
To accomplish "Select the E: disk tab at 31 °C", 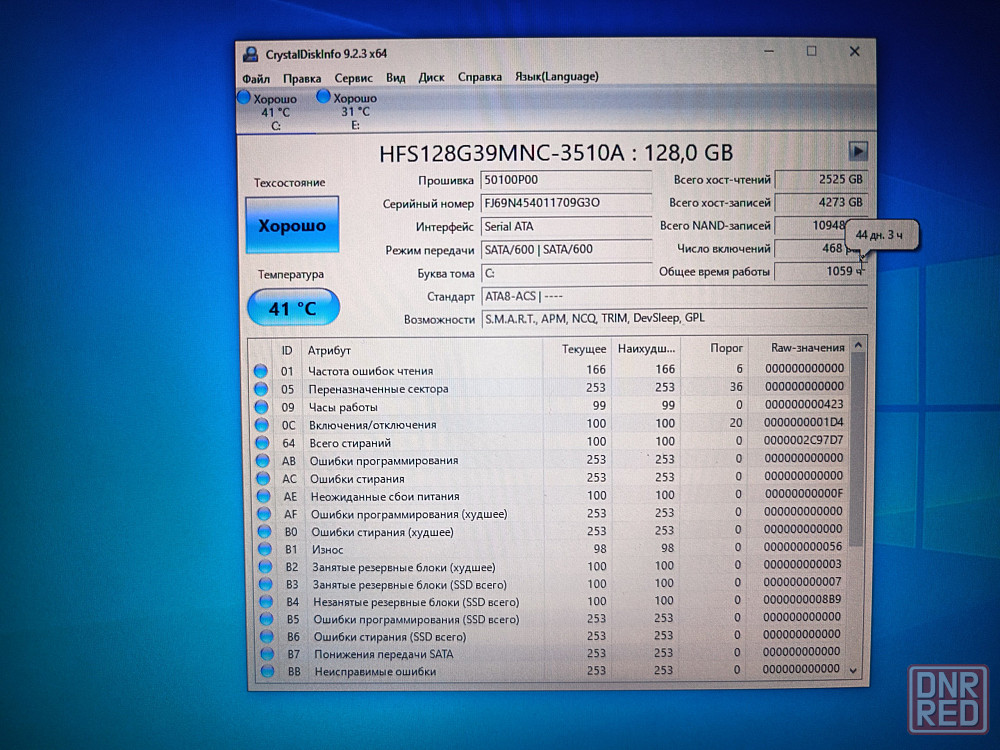I will coord(355,112).
